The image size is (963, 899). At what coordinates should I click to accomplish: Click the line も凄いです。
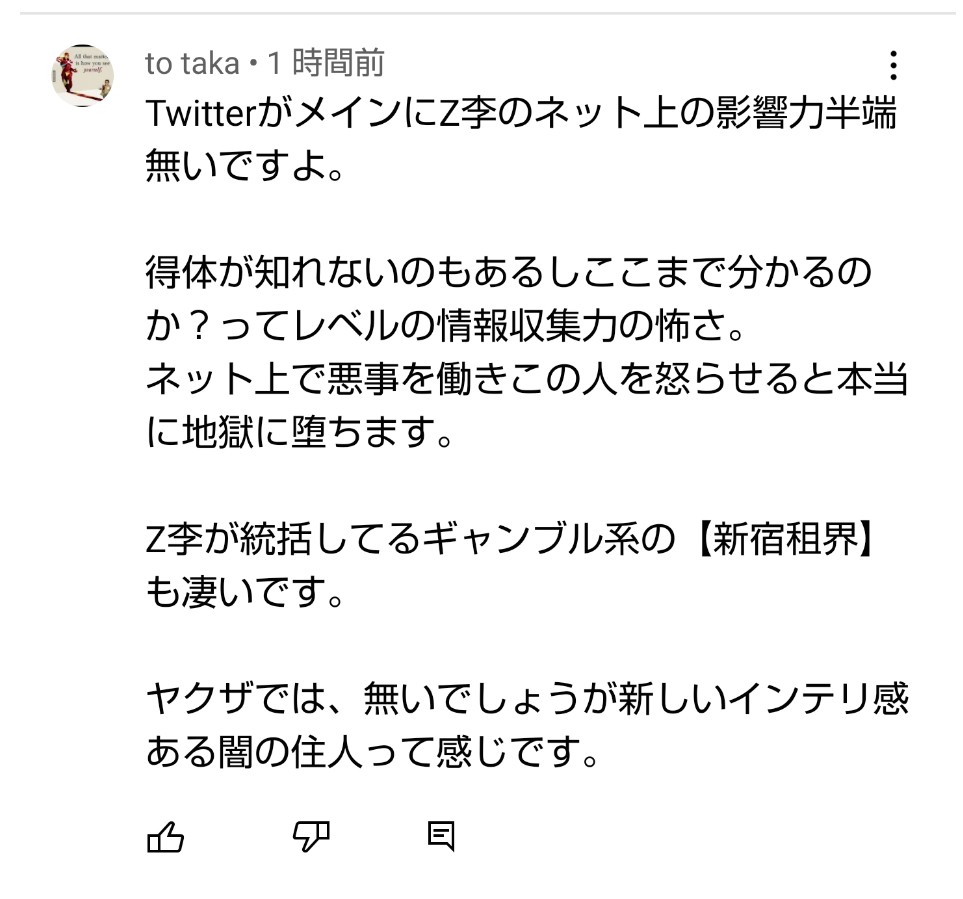click(x=245, y=597)
